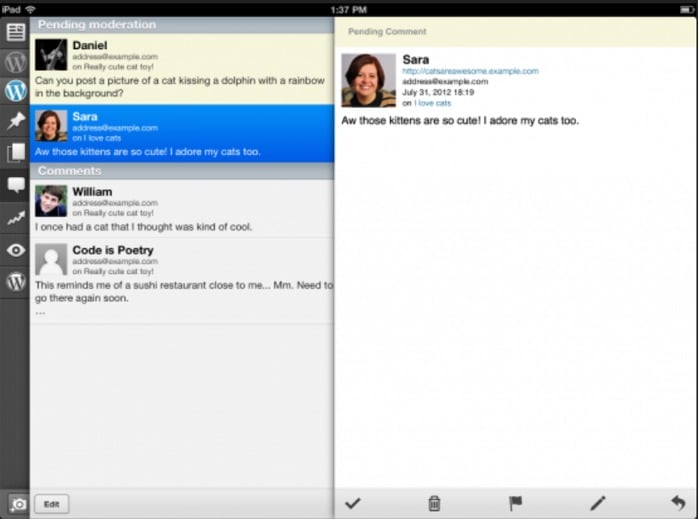
Task: Select the blue highlighted WordPress blog icon
Action: coord(16,91)
